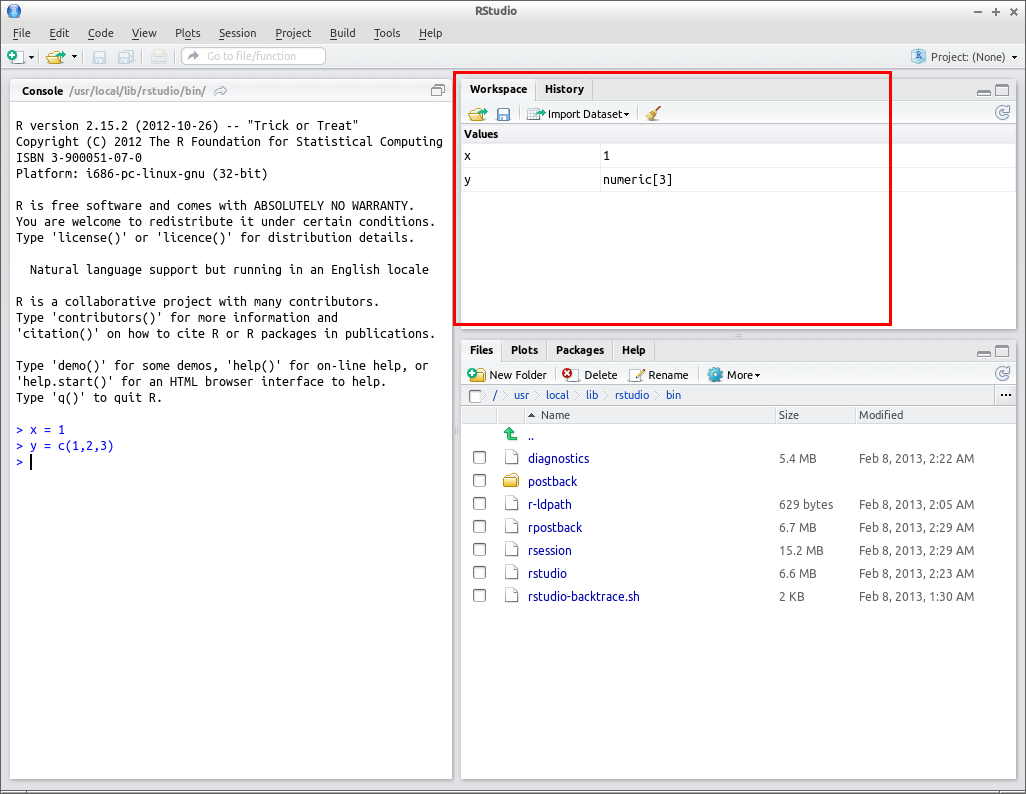Maximize the Console pane
Viewport: 1026px width, 794px height.
click(x=438, y=90)
